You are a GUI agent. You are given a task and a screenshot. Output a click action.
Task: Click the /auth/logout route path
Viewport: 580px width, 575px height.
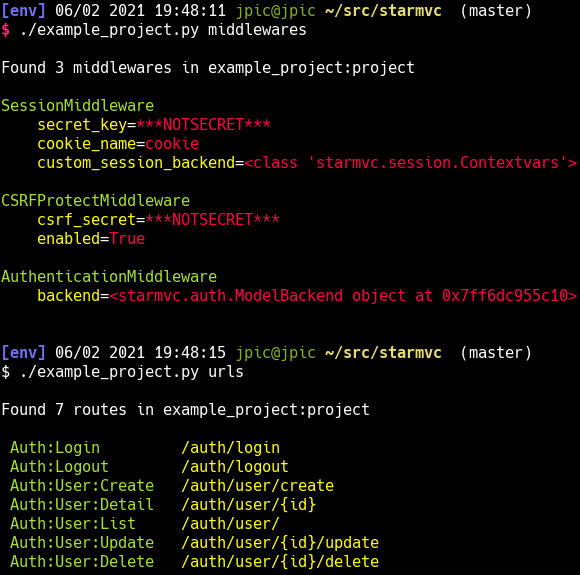(x=235, y=467)
